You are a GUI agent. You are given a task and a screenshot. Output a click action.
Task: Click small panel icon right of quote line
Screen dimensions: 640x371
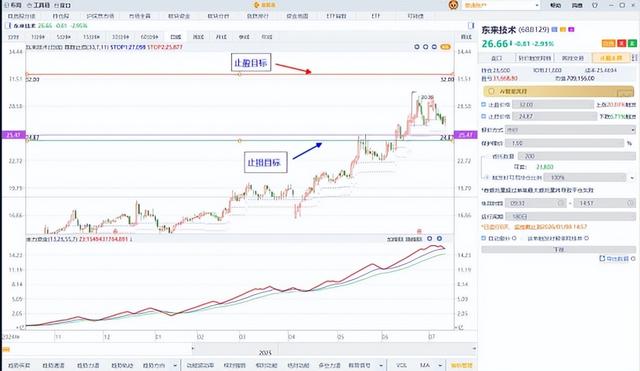point(471,26)
